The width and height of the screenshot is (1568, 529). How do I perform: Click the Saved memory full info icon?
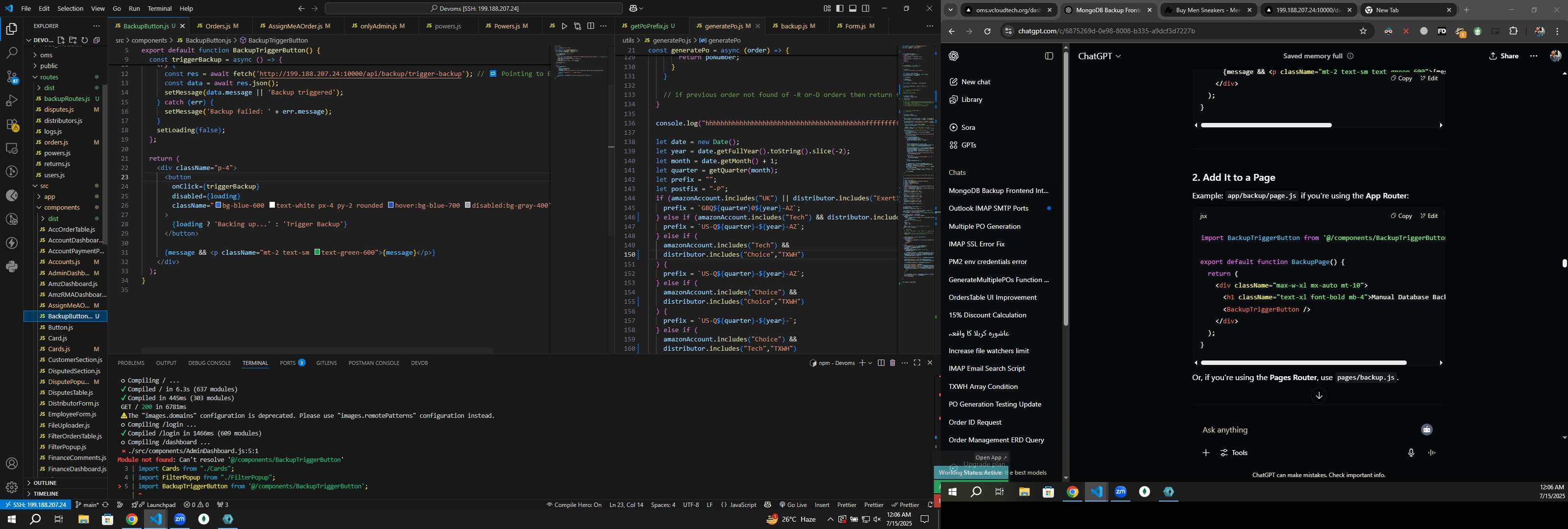pyautogui.click(x=1350, y=56)
